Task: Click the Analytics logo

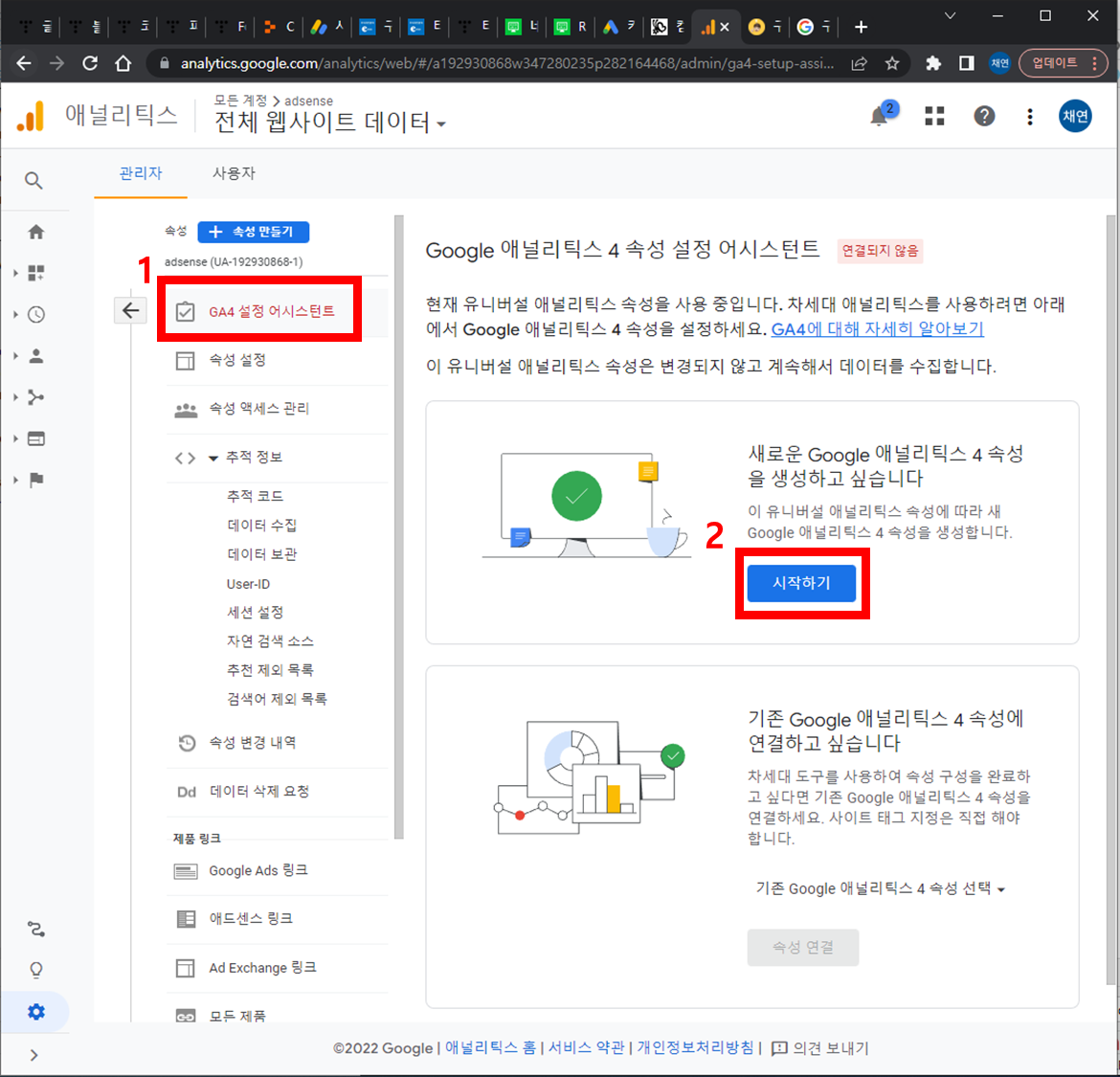Action: point(31,117)
